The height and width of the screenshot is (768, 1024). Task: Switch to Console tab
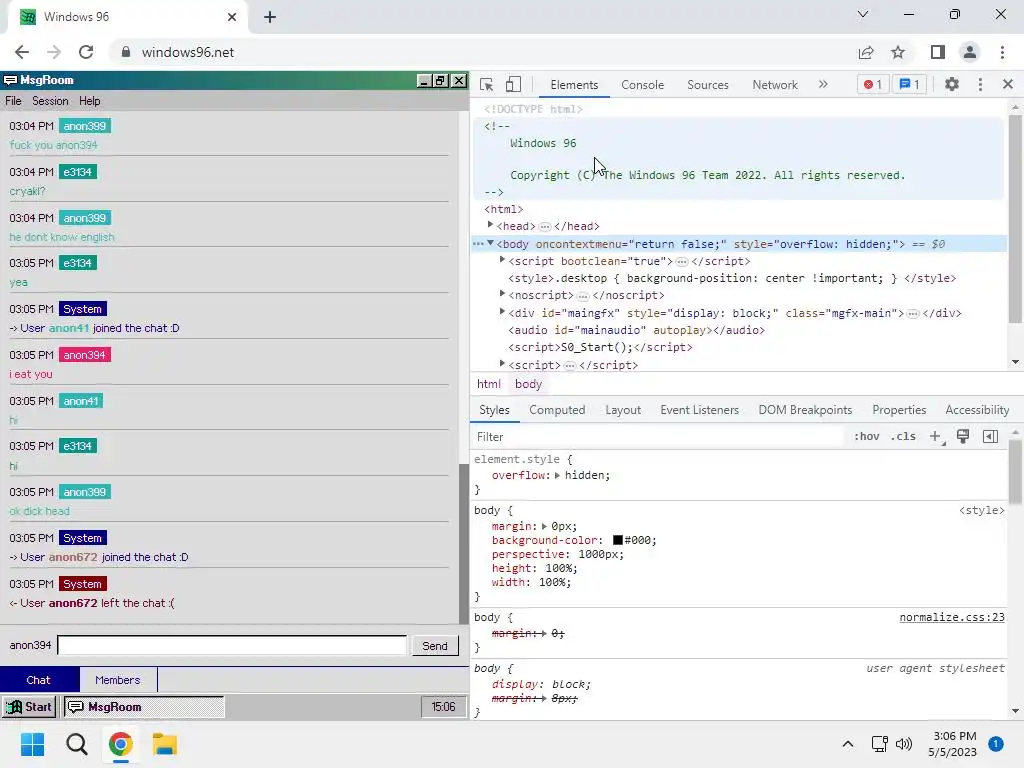pyautogui.click(x=643, y=85)
